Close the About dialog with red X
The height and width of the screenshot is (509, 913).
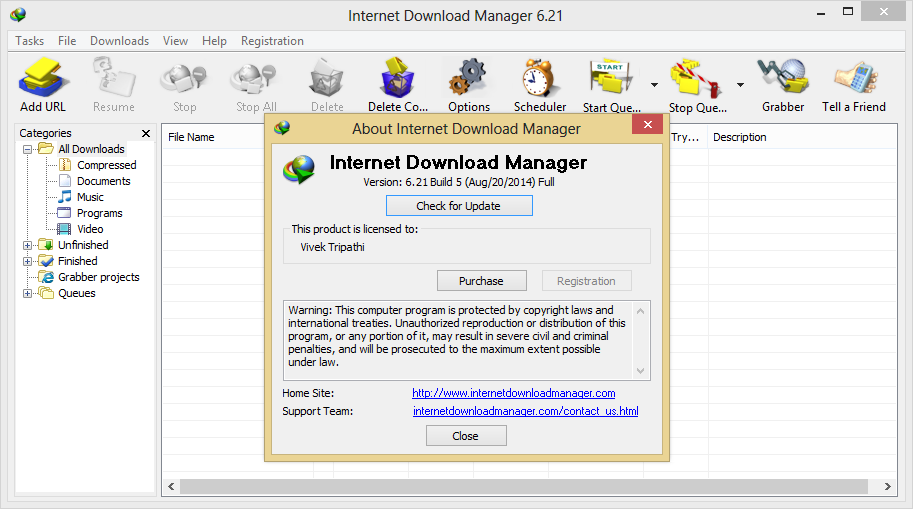pos(647,125)
